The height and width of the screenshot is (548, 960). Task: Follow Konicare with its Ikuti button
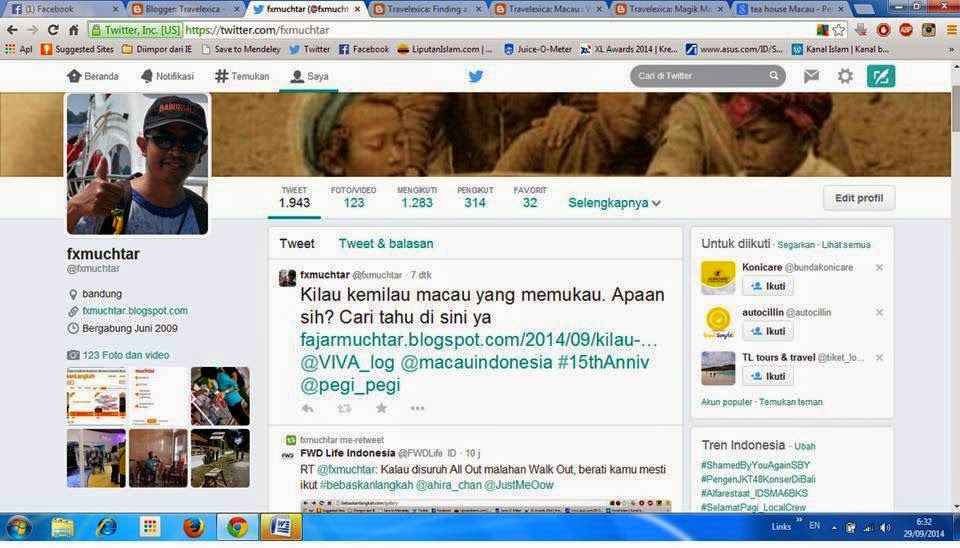(x=768, y=286)
